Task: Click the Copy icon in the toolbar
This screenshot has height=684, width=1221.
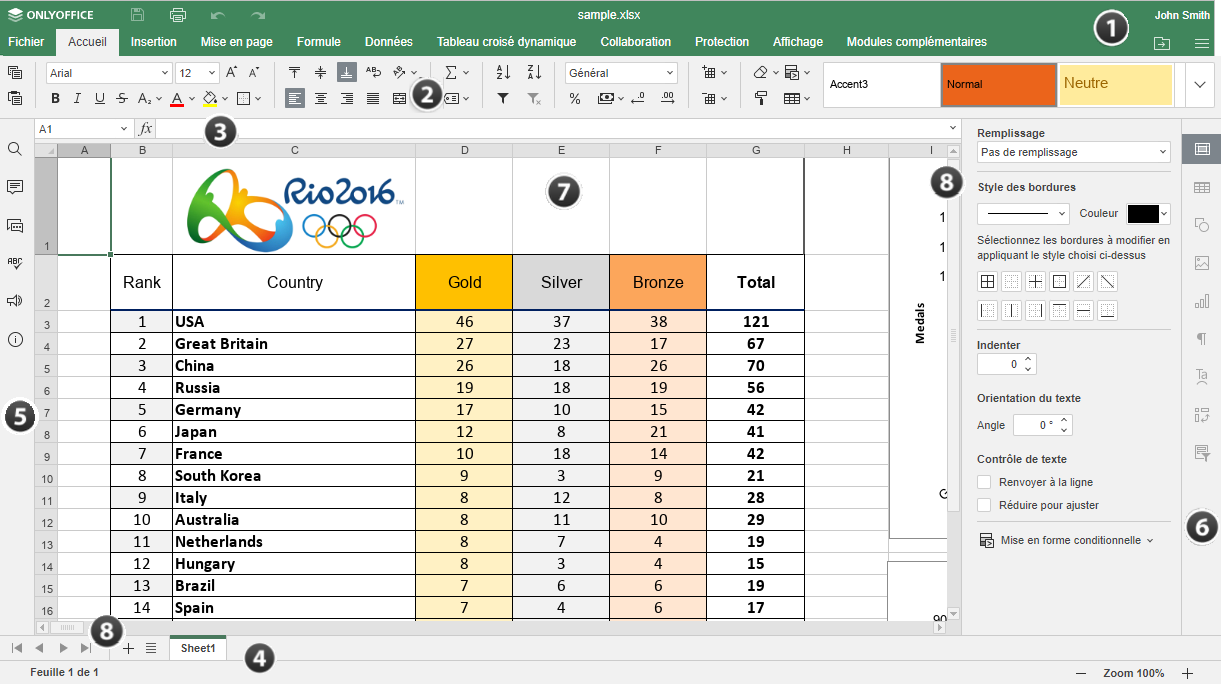Action: pyautogui.click(x=15, y=73)
